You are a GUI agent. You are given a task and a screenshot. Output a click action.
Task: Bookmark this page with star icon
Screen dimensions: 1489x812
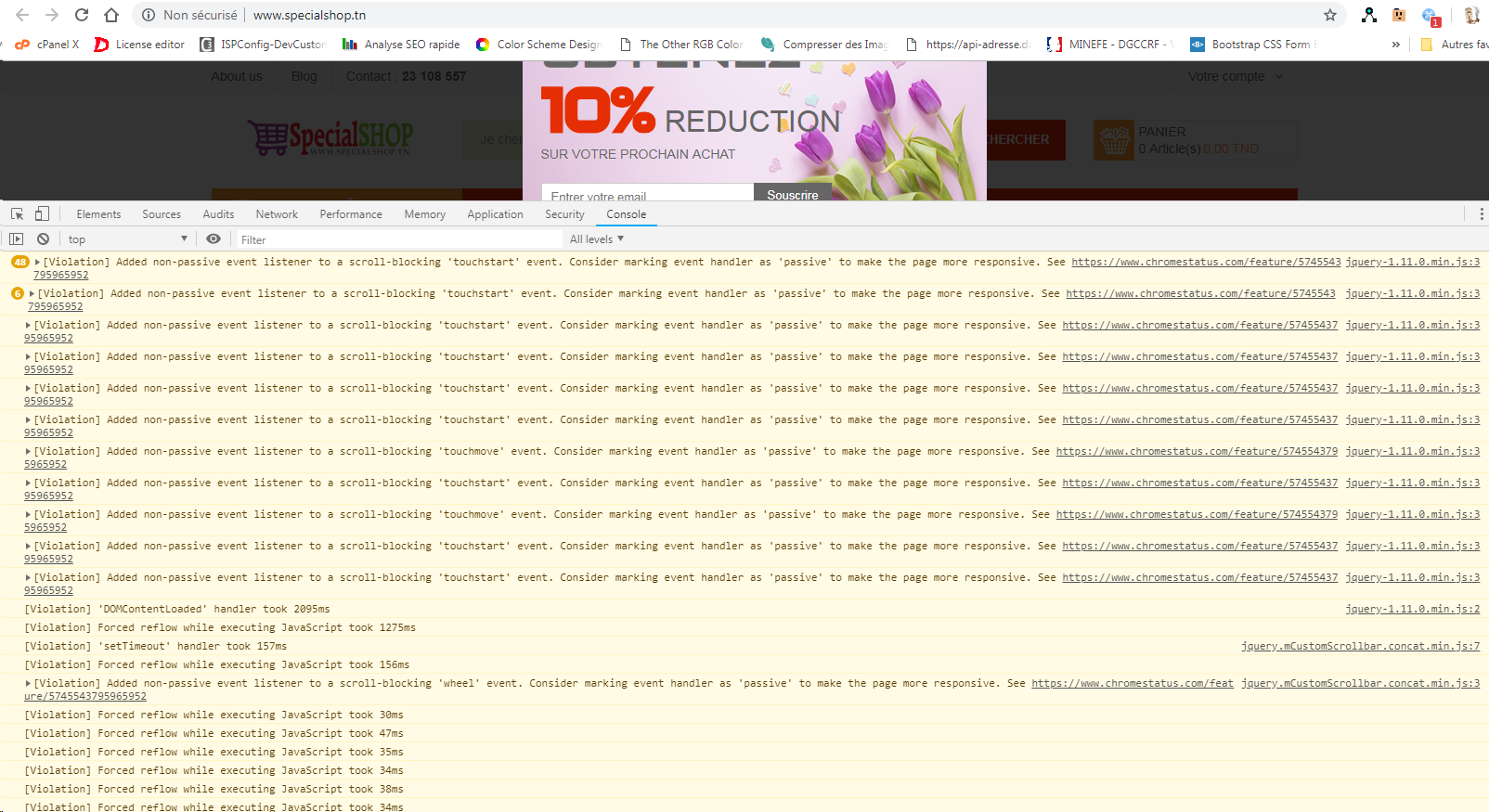(x=1329, y=15)
